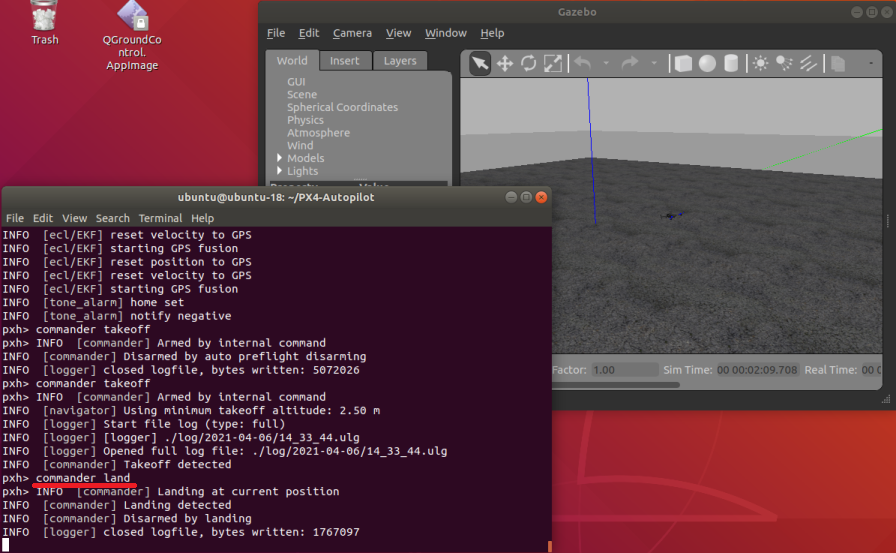Open Gazebo View menu
This screenshot has width=896, height=553.
click(398, 33)
